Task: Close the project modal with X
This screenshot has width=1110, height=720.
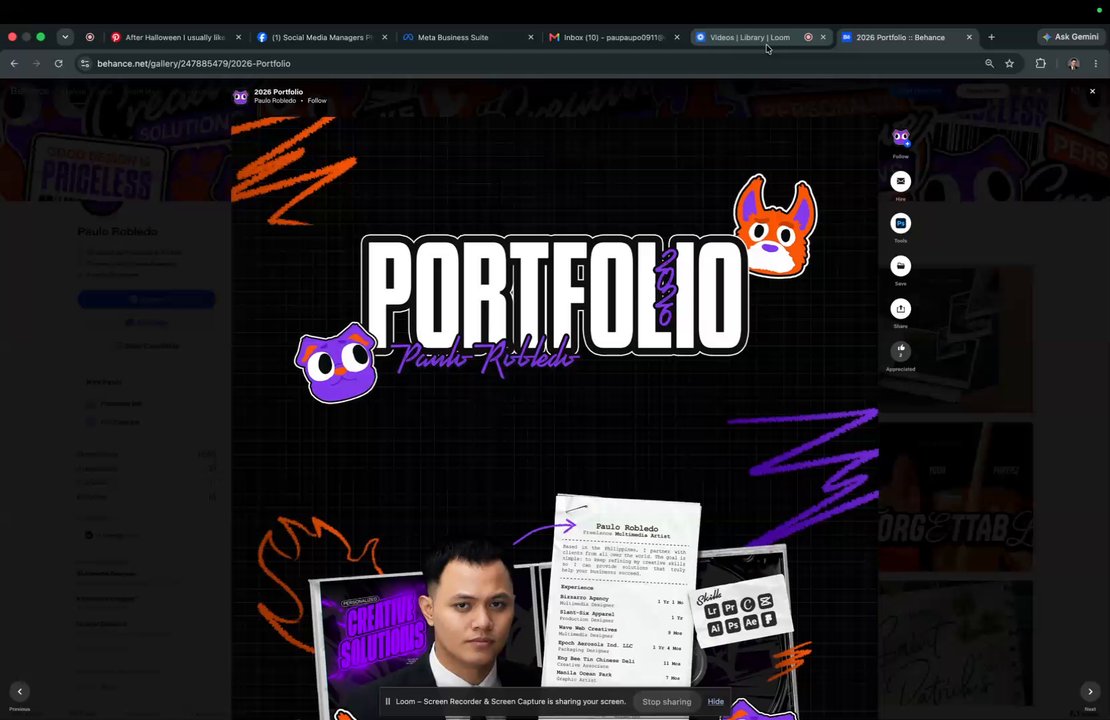Action: tap(1092, 91)
